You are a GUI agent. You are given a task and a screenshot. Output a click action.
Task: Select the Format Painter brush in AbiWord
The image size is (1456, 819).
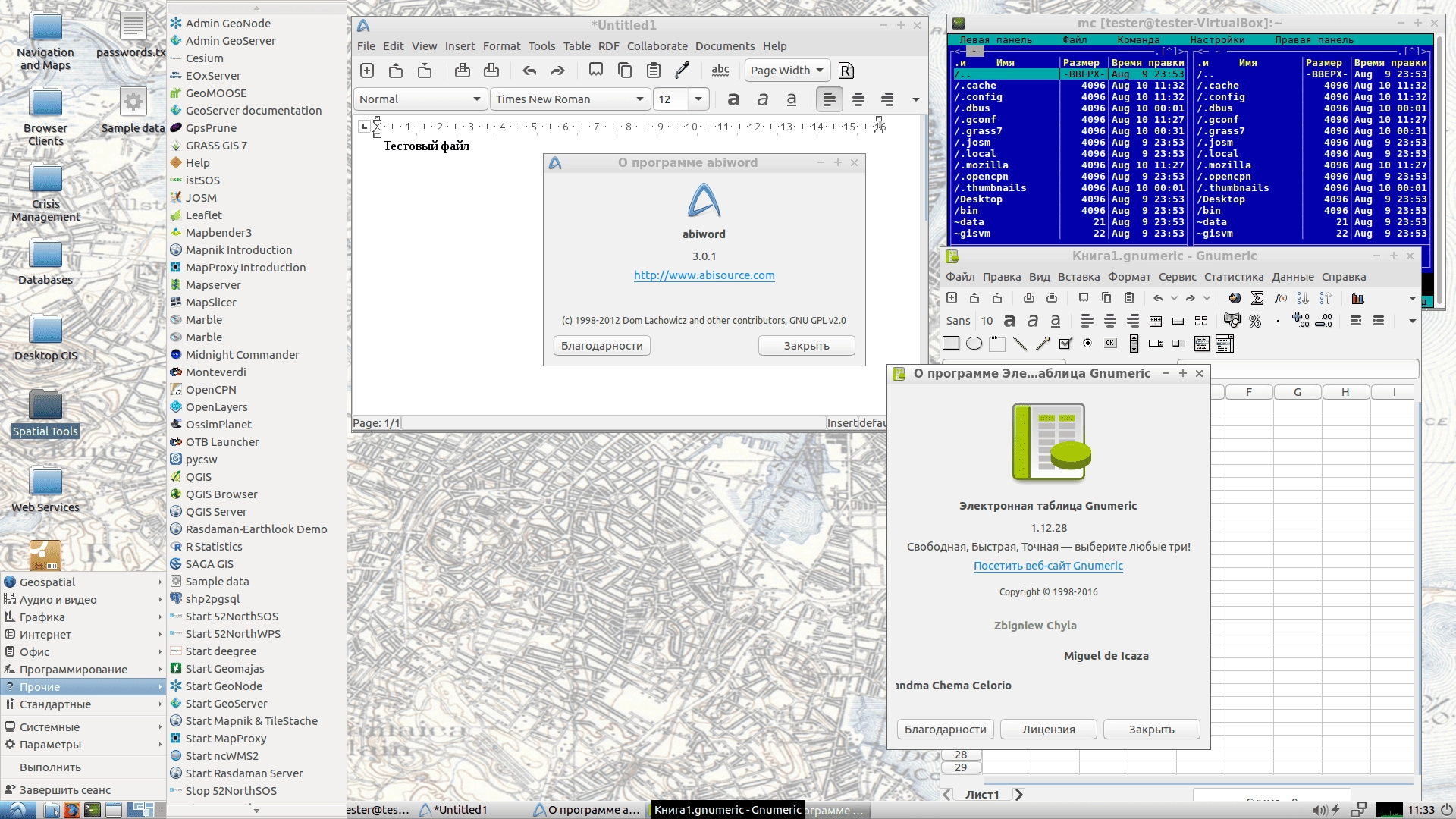coord(682,71)
